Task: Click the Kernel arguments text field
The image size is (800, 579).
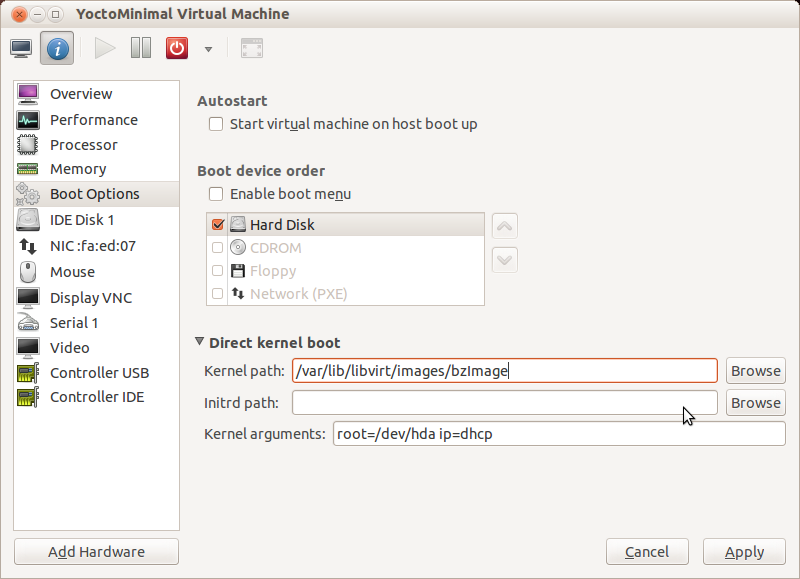Action: coord(558,434)
